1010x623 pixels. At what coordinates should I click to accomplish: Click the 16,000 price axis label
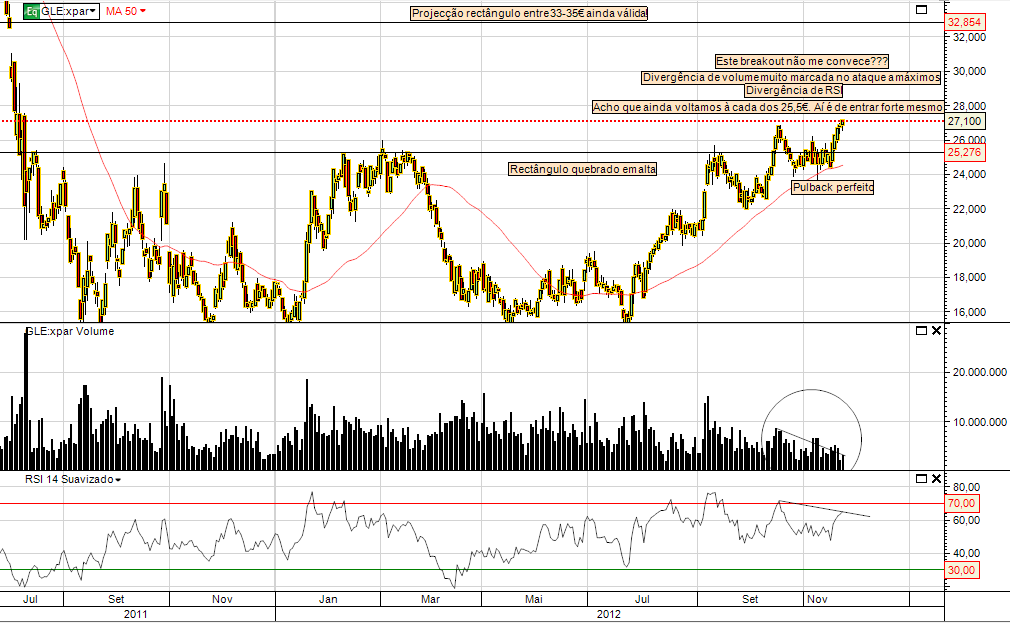[x=969, y=312]
